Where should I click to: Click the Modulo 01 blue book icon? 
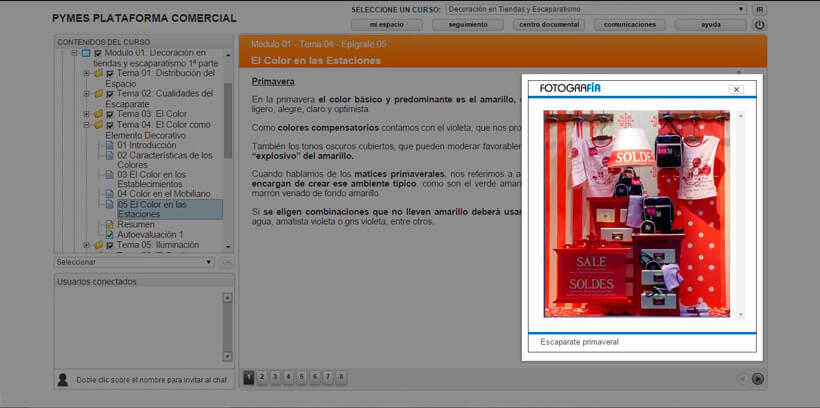[x=86, y=53]
